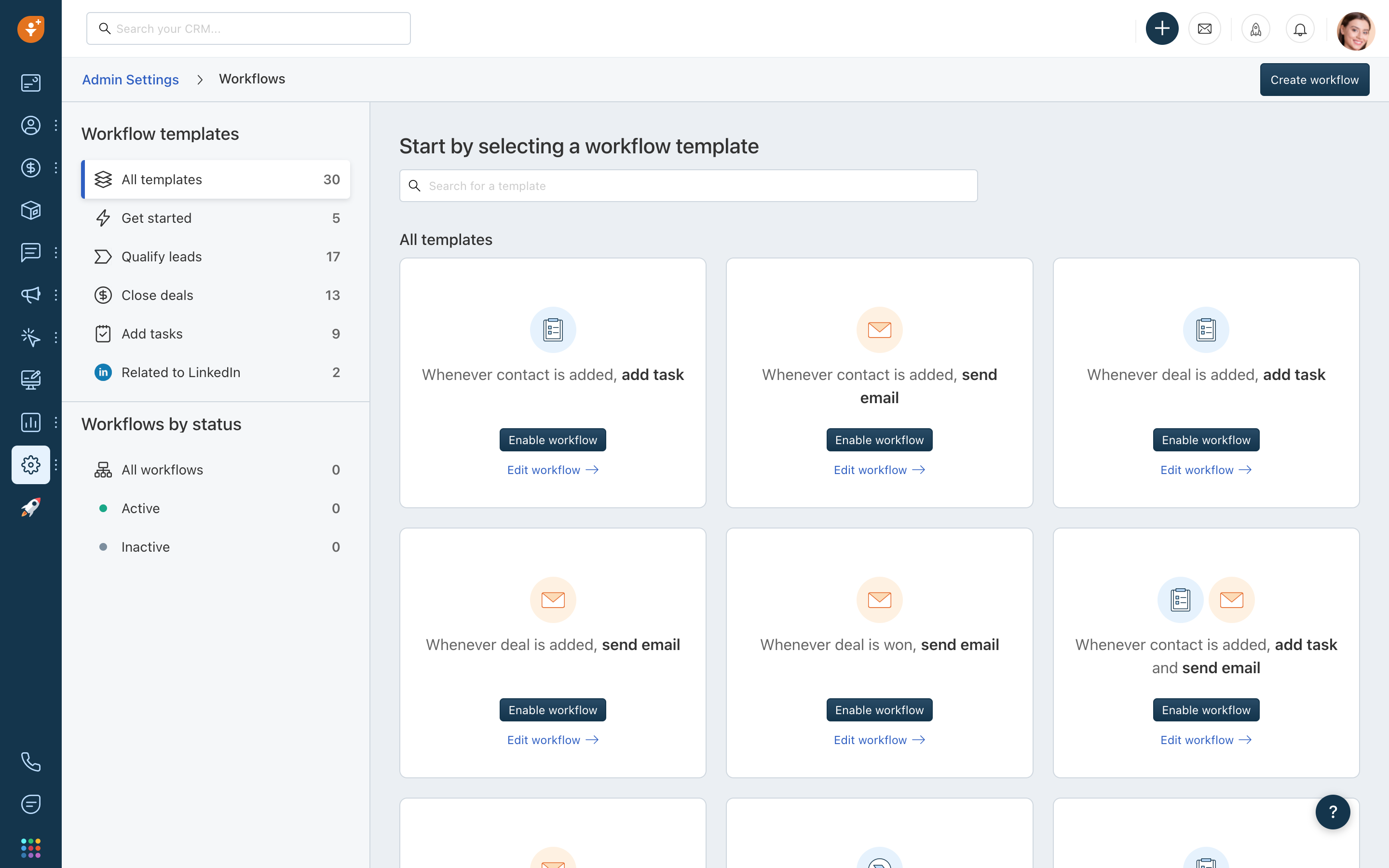The width and height of the screenshot is (1389, 868).
Task: Click the announcements/megaphone icon in sidebar
Action: tap(30, 295)
